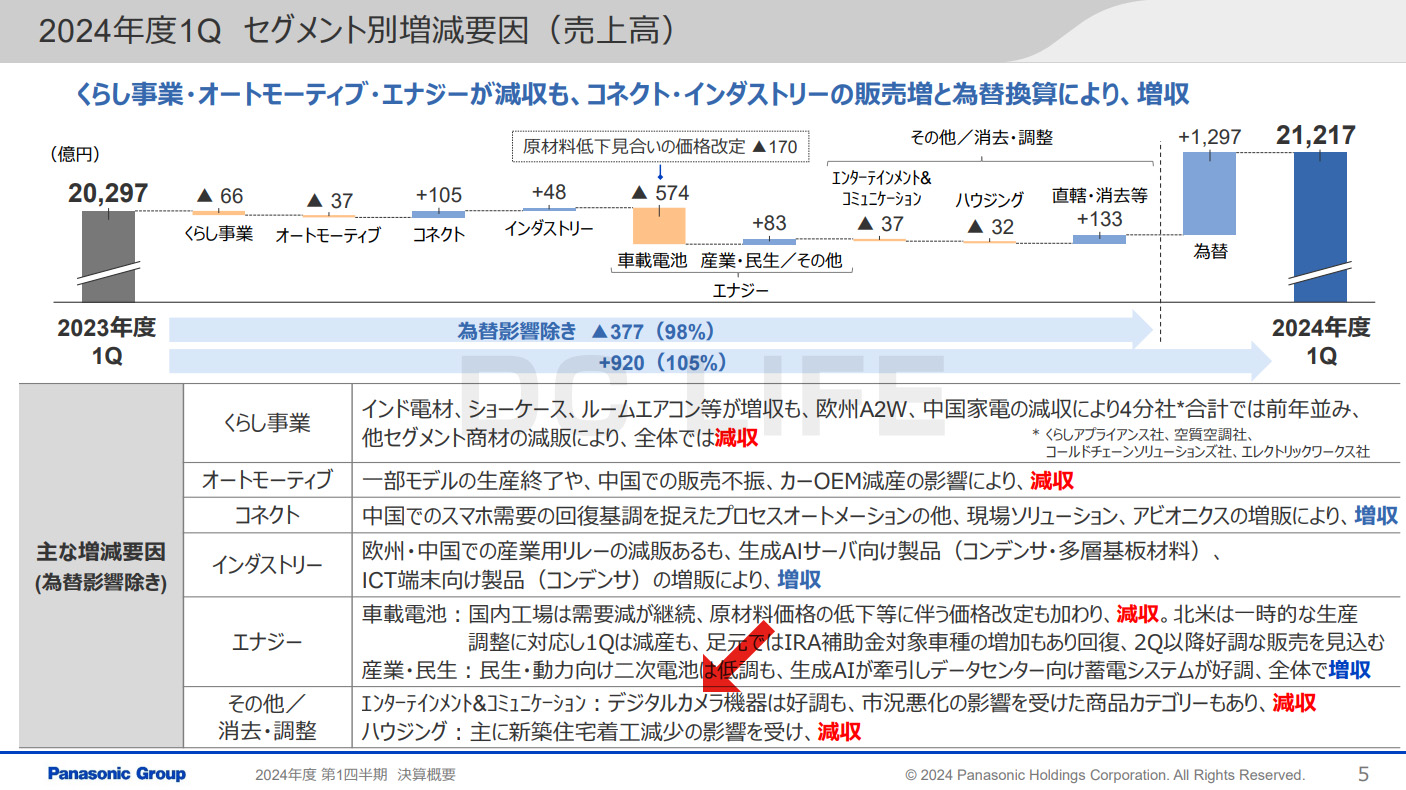Click the その他／消去・調整 heading above chart
Screen dimensions: 1406x790
tap(981, 137)
